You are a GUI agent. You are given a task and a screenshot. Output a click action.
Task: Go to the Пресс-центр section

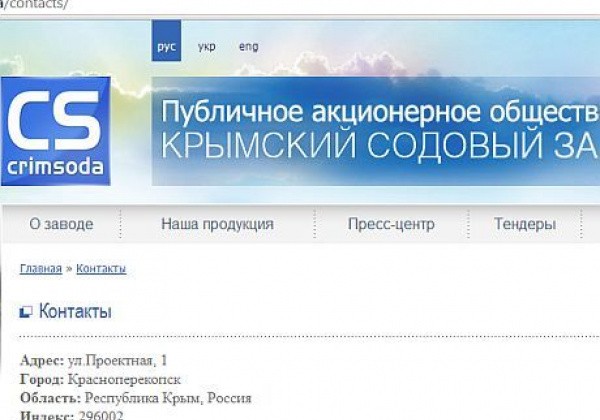point(391,224)
